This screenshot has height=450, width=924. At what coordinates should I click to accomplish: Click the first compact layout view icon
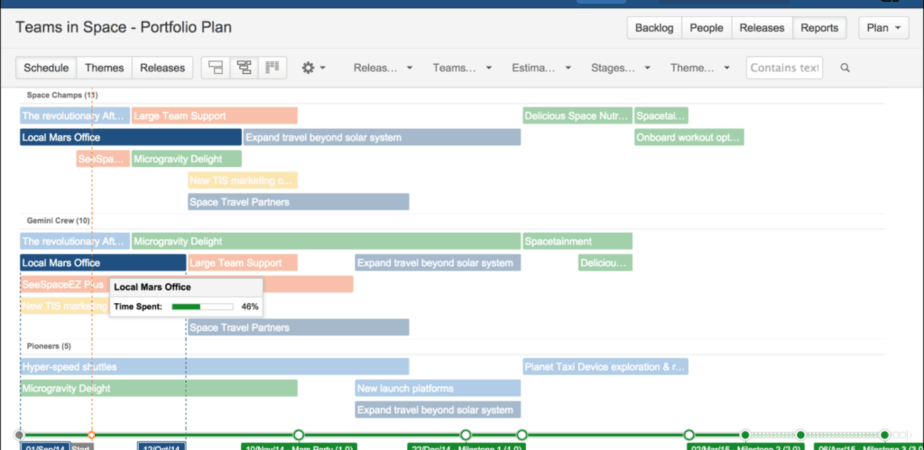click(215, 68)
